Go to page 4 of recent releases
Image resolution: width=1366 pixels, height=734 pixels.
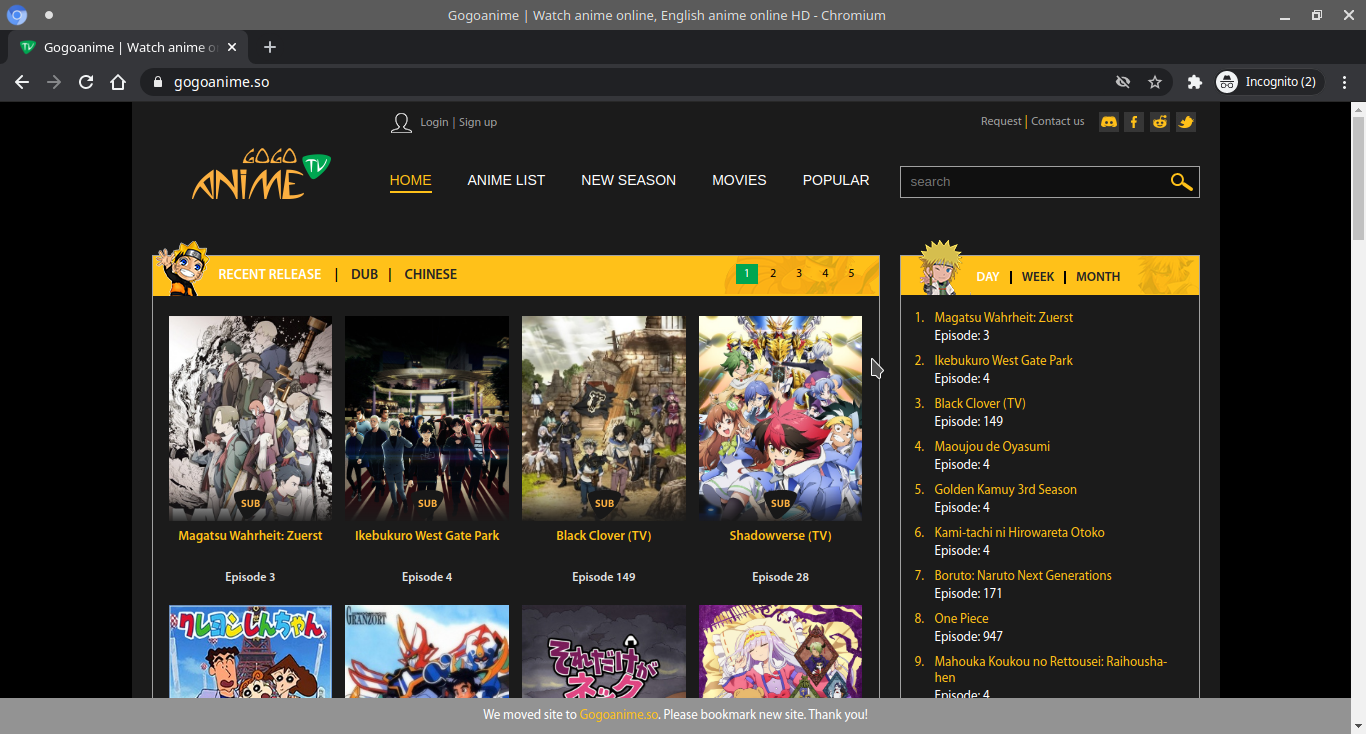(x=825, y=273)
